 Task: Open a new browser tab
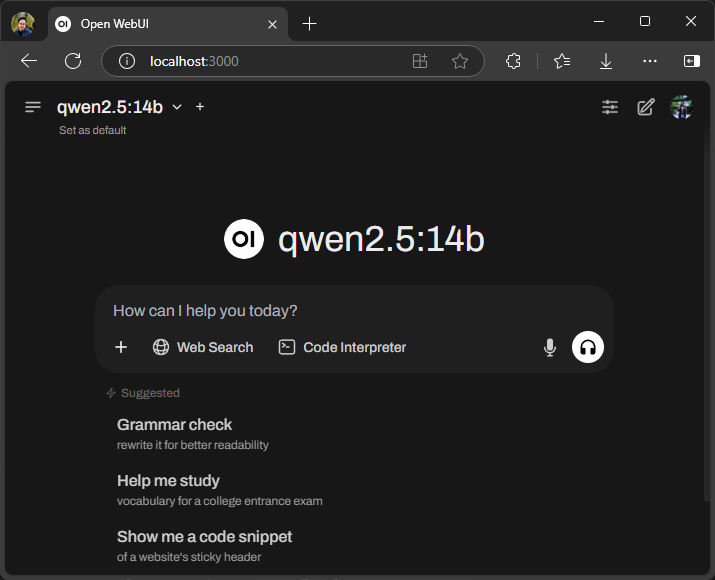309,24
